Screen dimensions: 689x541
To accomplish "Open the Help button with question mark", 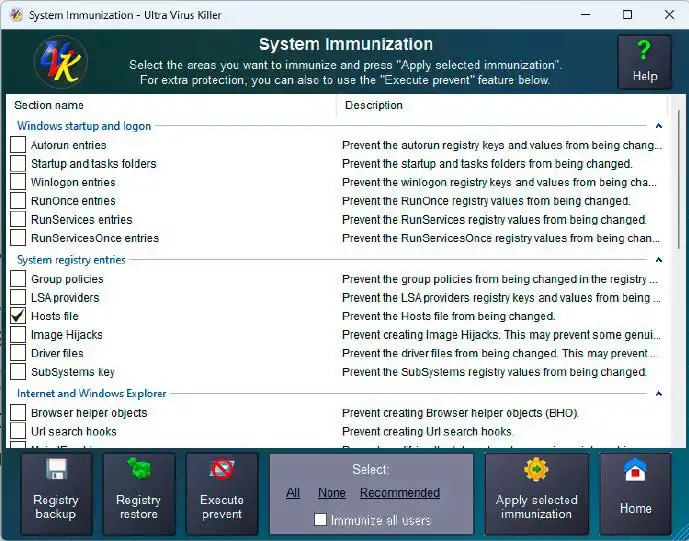I will click(x=644, y=62).
